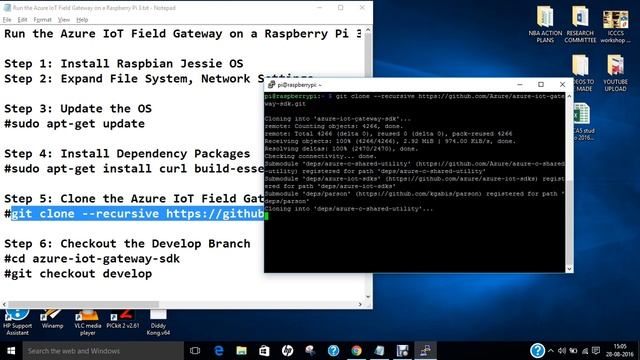Click PuTTY scrollbar down arrow

[569, 269]
